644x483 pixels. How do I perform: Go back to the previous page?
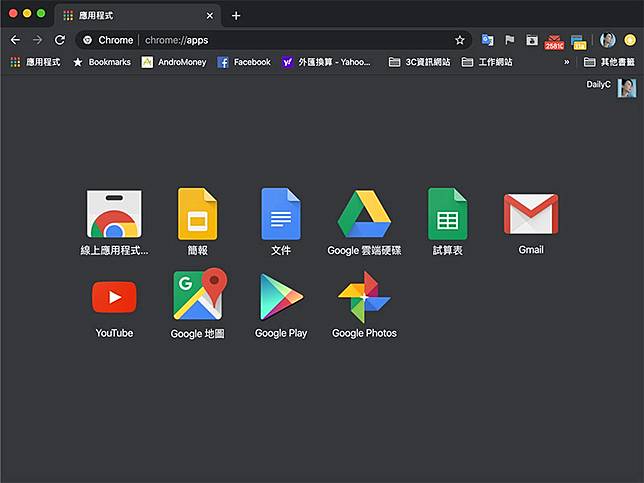point(15,40)
